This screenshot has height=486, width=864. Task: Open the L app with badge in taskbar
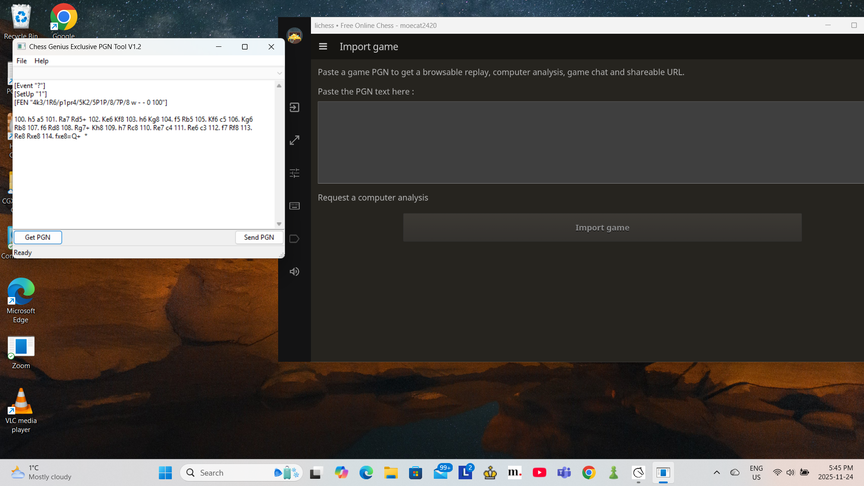(466, 472)
